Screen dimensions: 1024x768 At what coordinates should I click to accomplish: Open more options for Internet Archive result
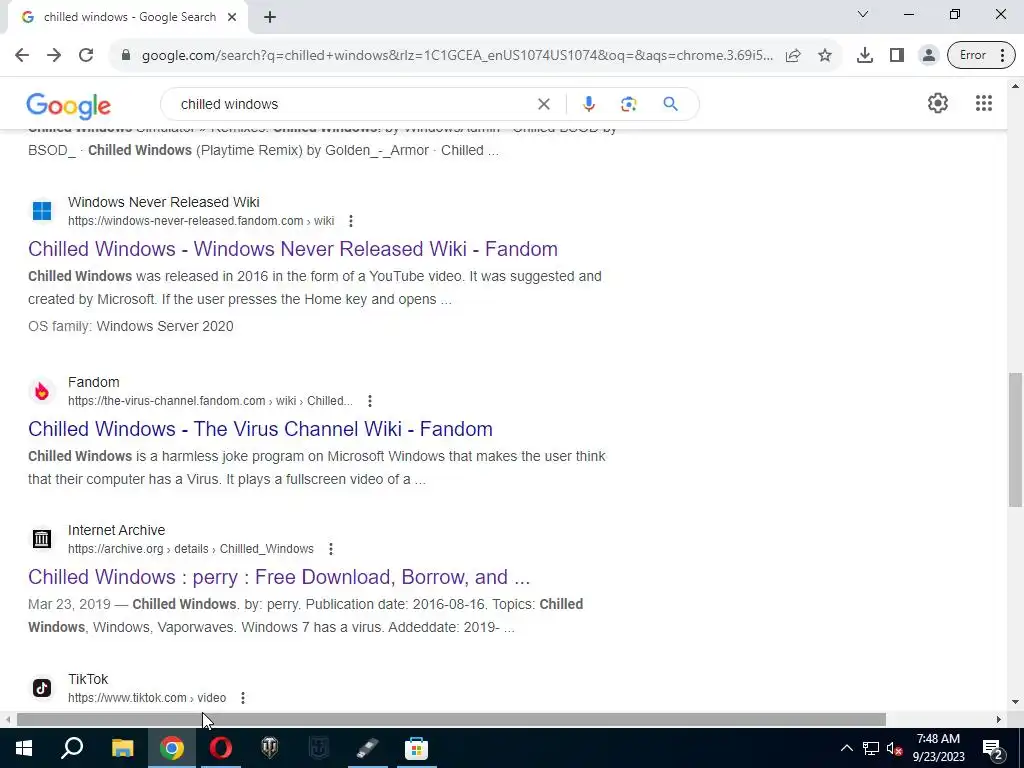pos(330,549)
